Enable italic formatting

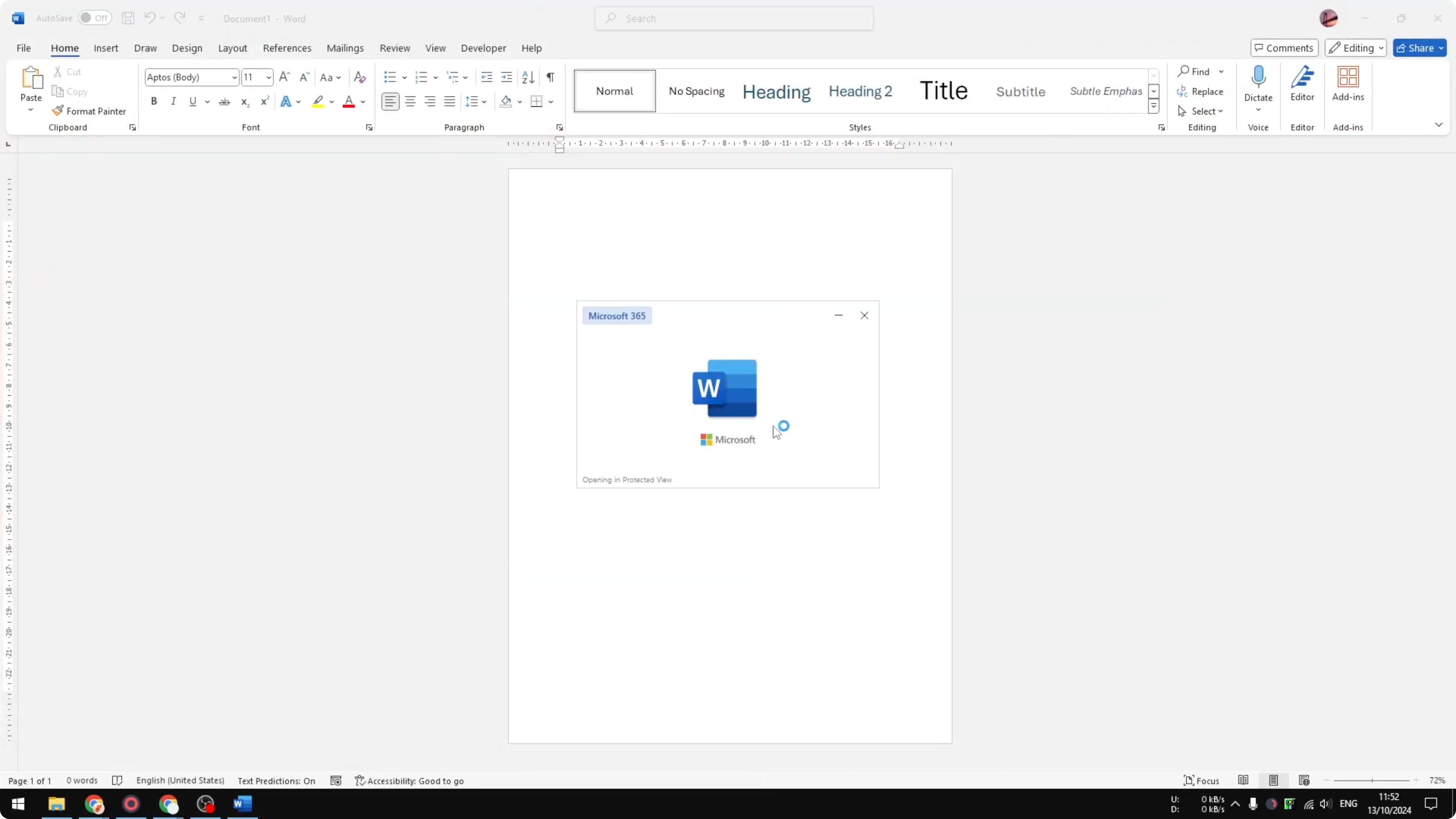coord(174,101)
